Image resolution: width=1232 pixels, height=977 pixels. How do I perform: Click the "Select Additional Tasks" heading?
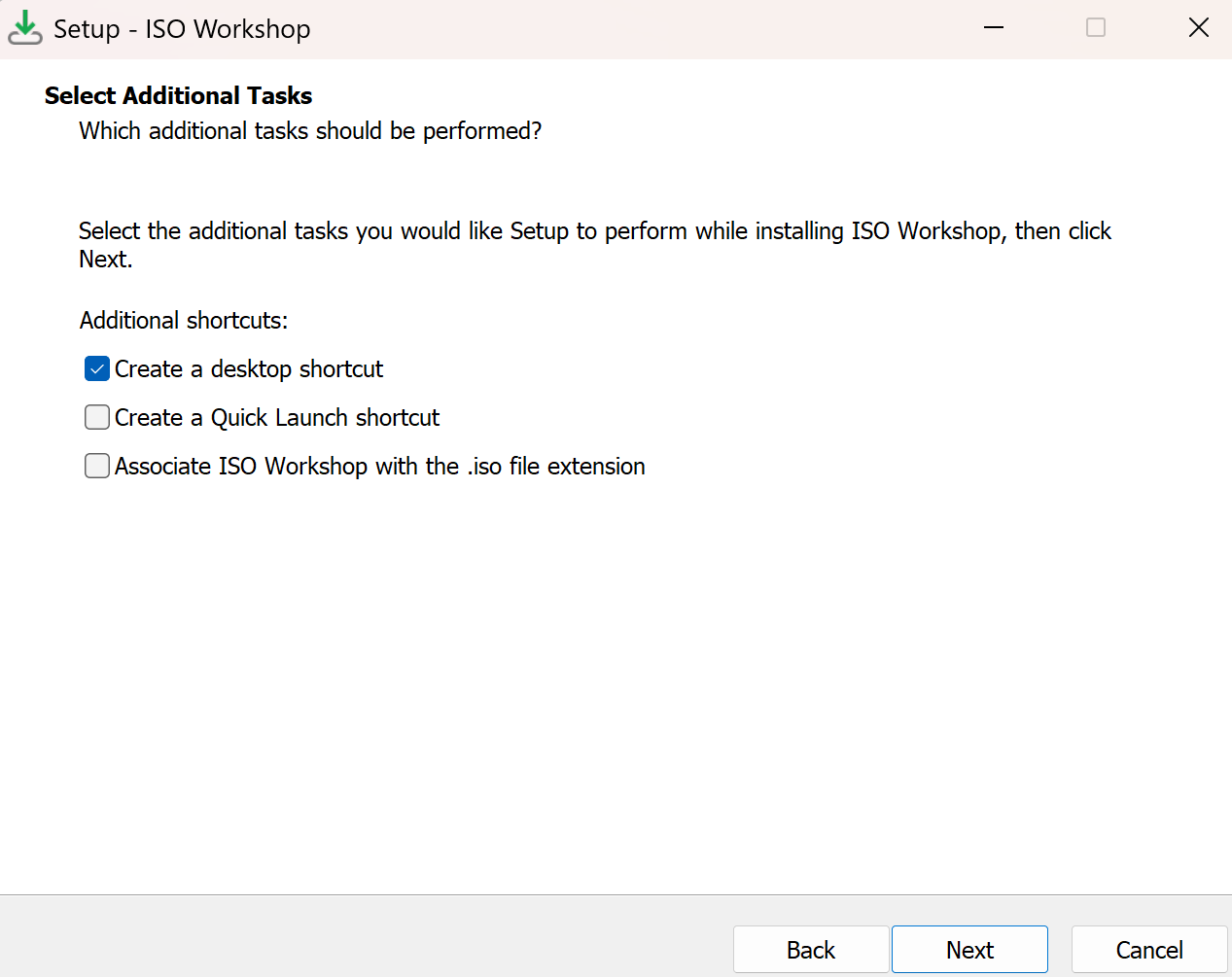[179, 95]
